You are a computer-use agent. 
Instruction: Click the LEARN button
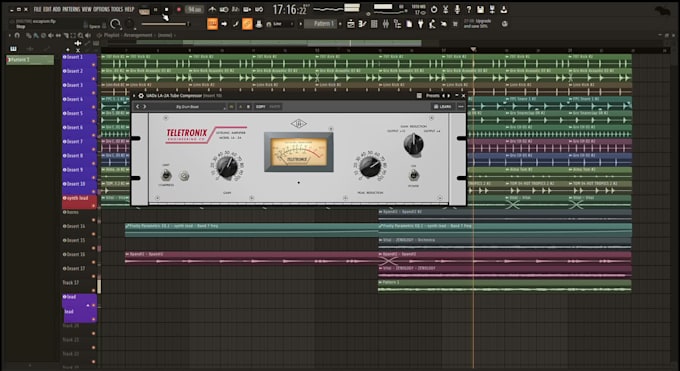pos(442,107)
